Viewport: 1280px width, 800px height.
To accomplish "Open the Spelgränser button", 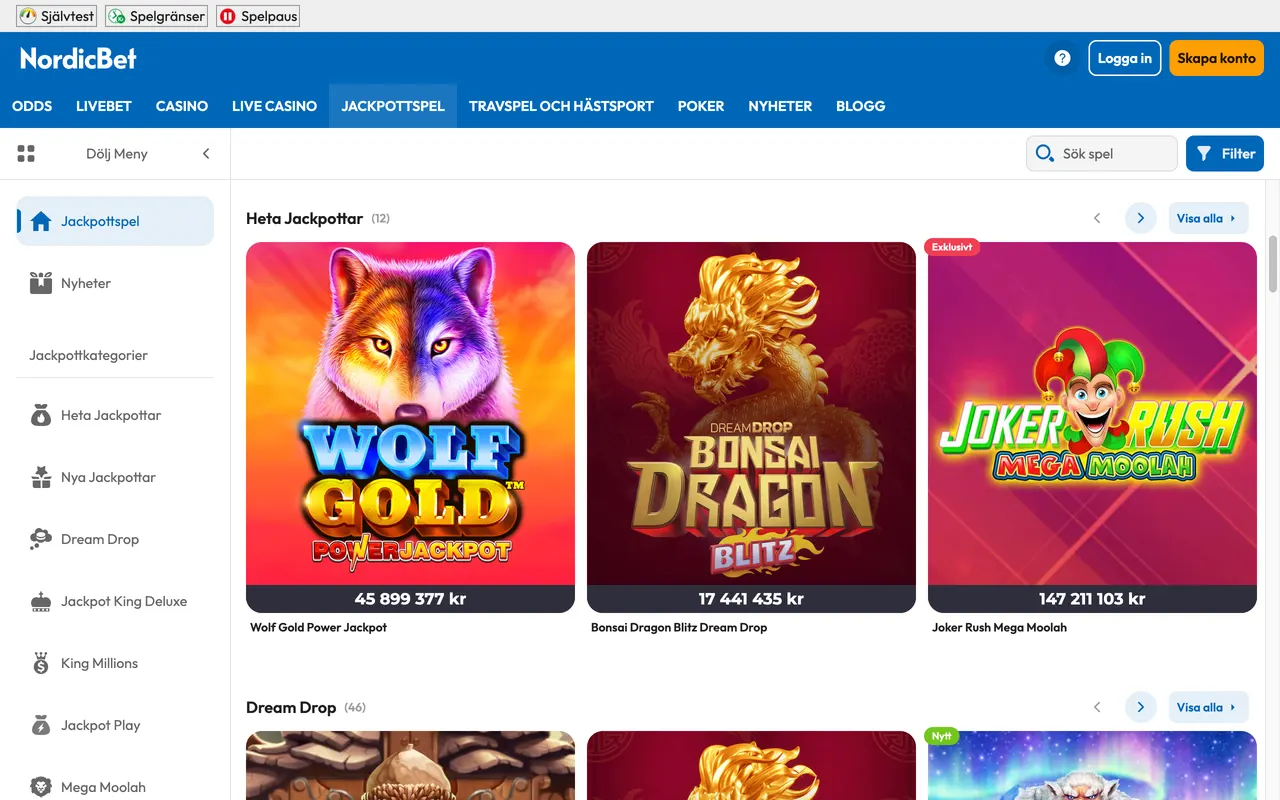I will (x=156, y=16).
